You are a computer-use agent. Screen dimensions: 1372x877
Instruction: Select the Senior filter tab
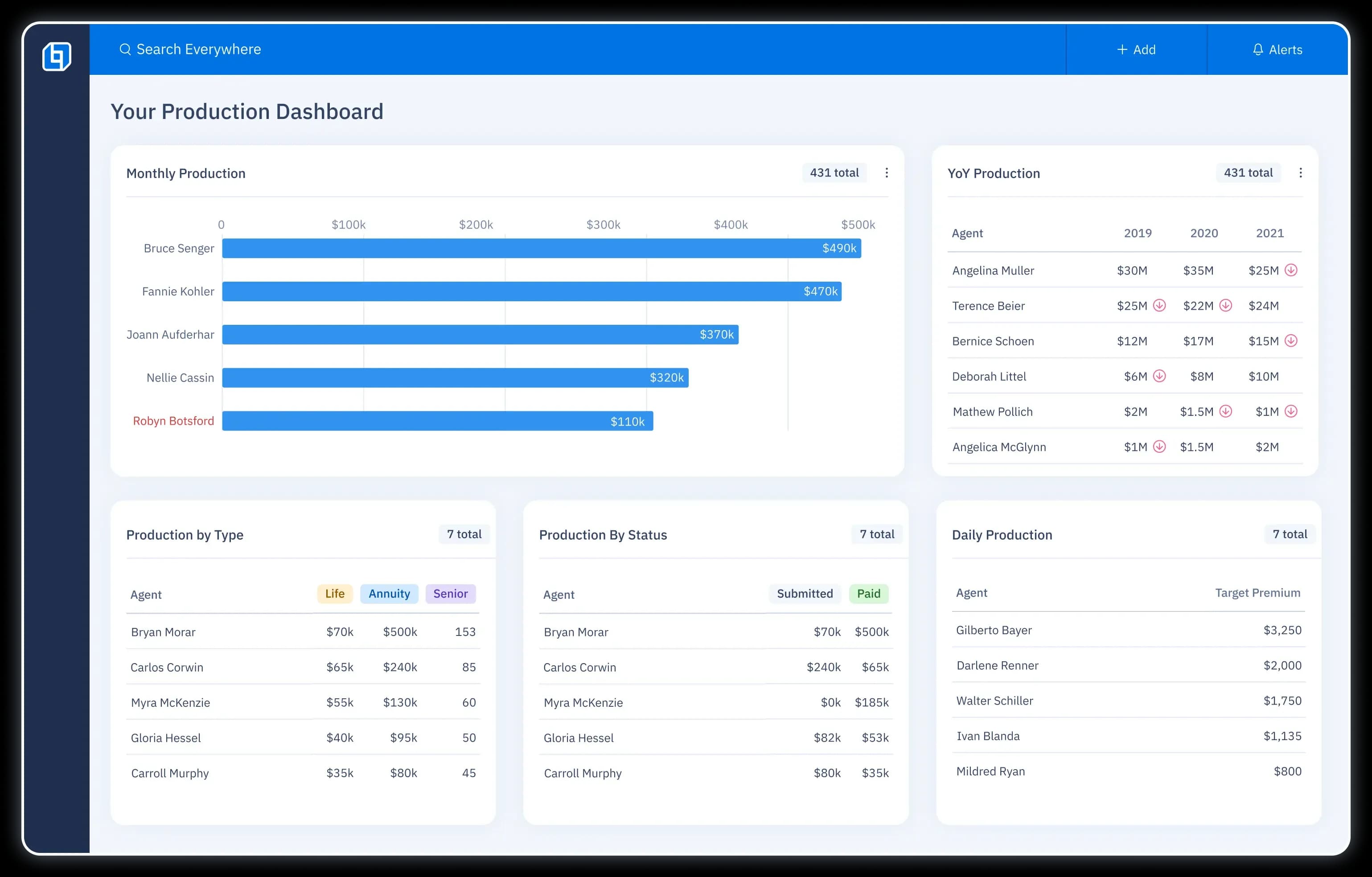click(x=450, y=594)
